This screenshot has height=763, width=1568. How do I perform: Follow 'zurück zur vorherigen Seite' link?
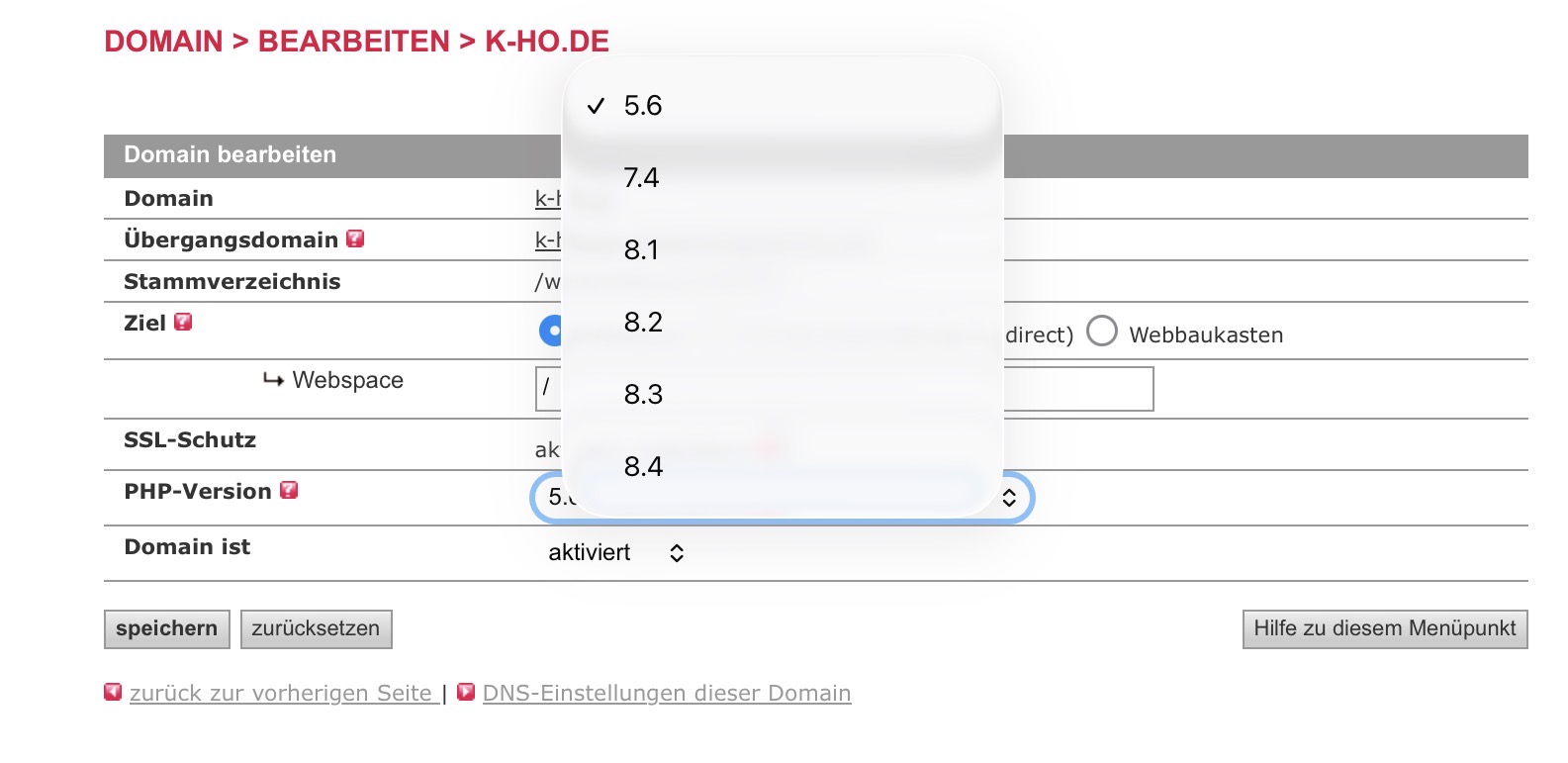point(281,694)
